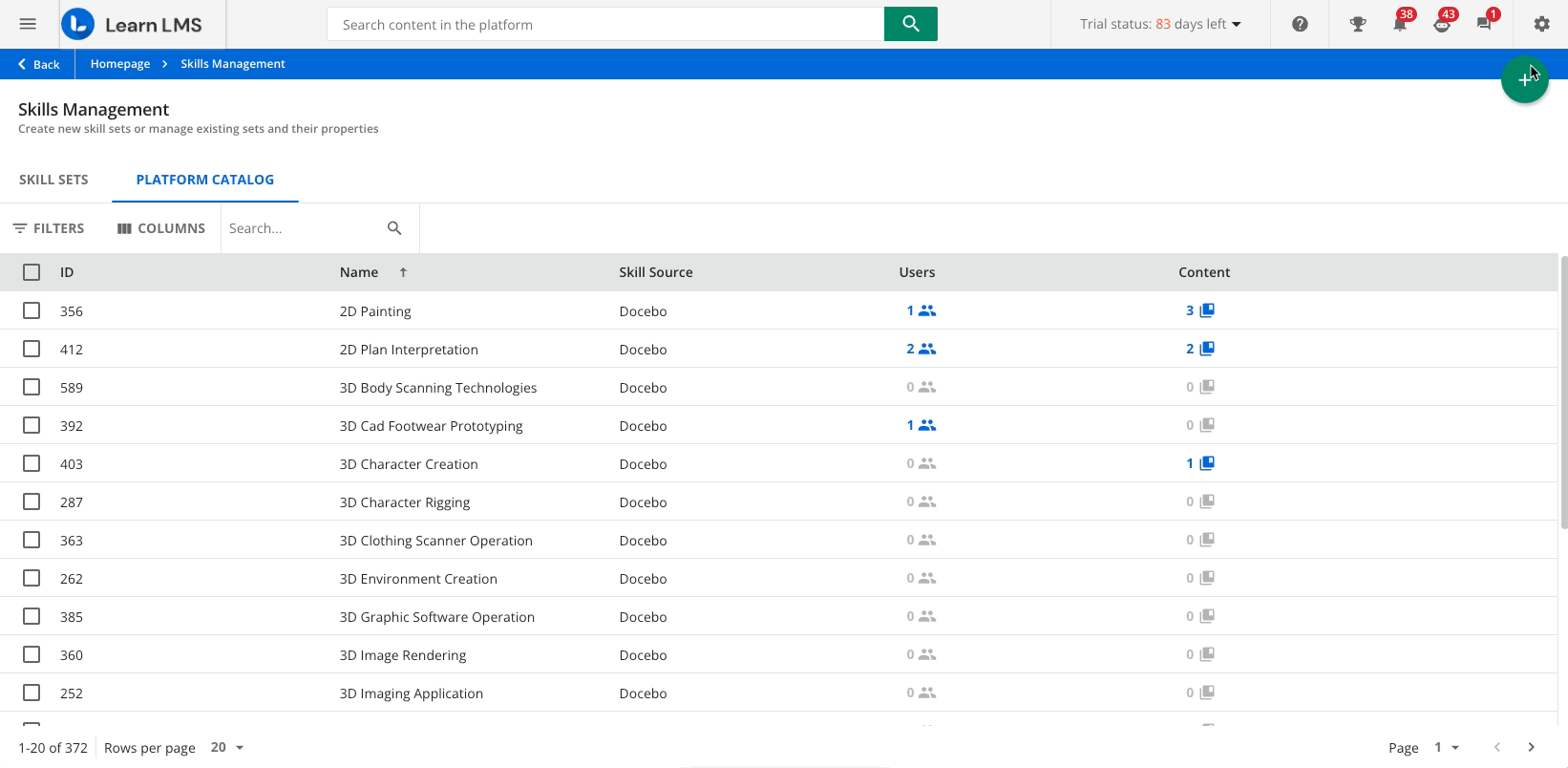The image size is (1568, 768).
Task: Check the 2D Painting row checkbox
Action: [32, 310]
